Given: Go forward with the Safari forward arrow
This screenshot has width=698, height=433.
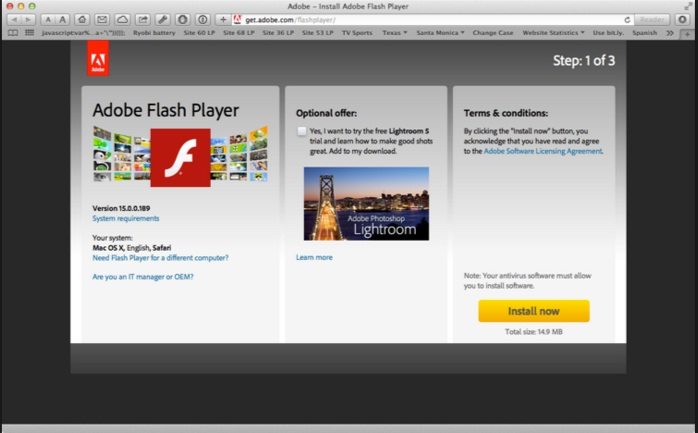Looking at the screenshot, I should (x=28, y=20).
